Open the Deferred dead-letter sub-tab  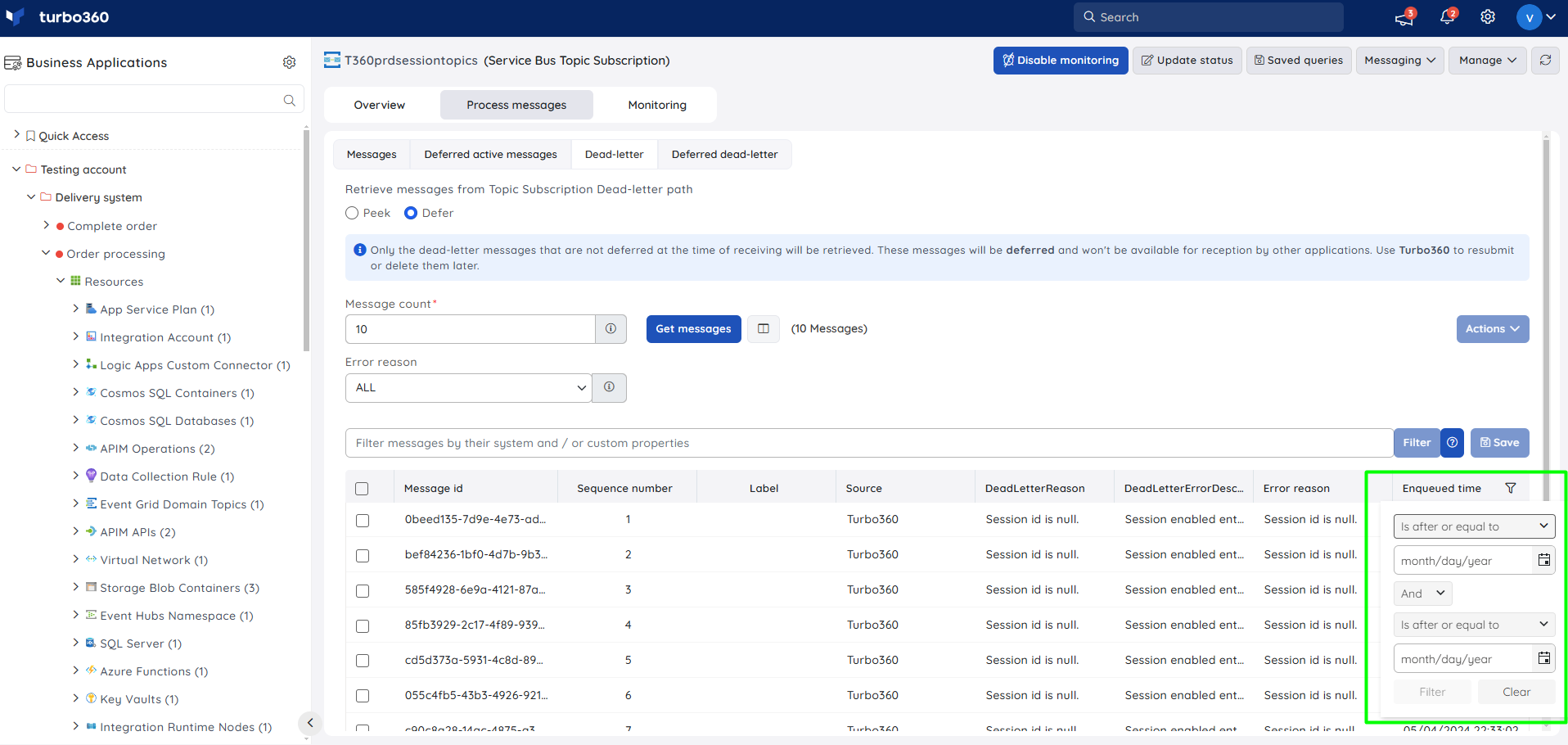coord(724,155)
